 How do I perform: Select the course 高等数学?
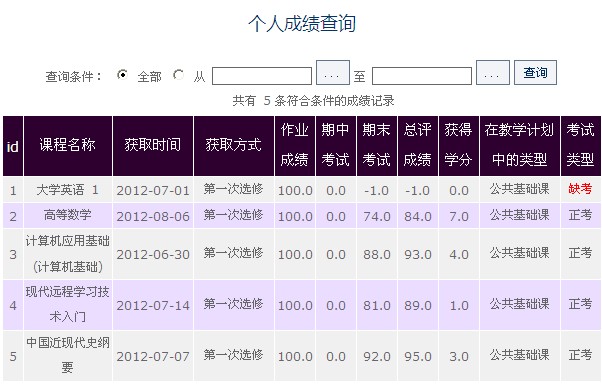(68, 215)
